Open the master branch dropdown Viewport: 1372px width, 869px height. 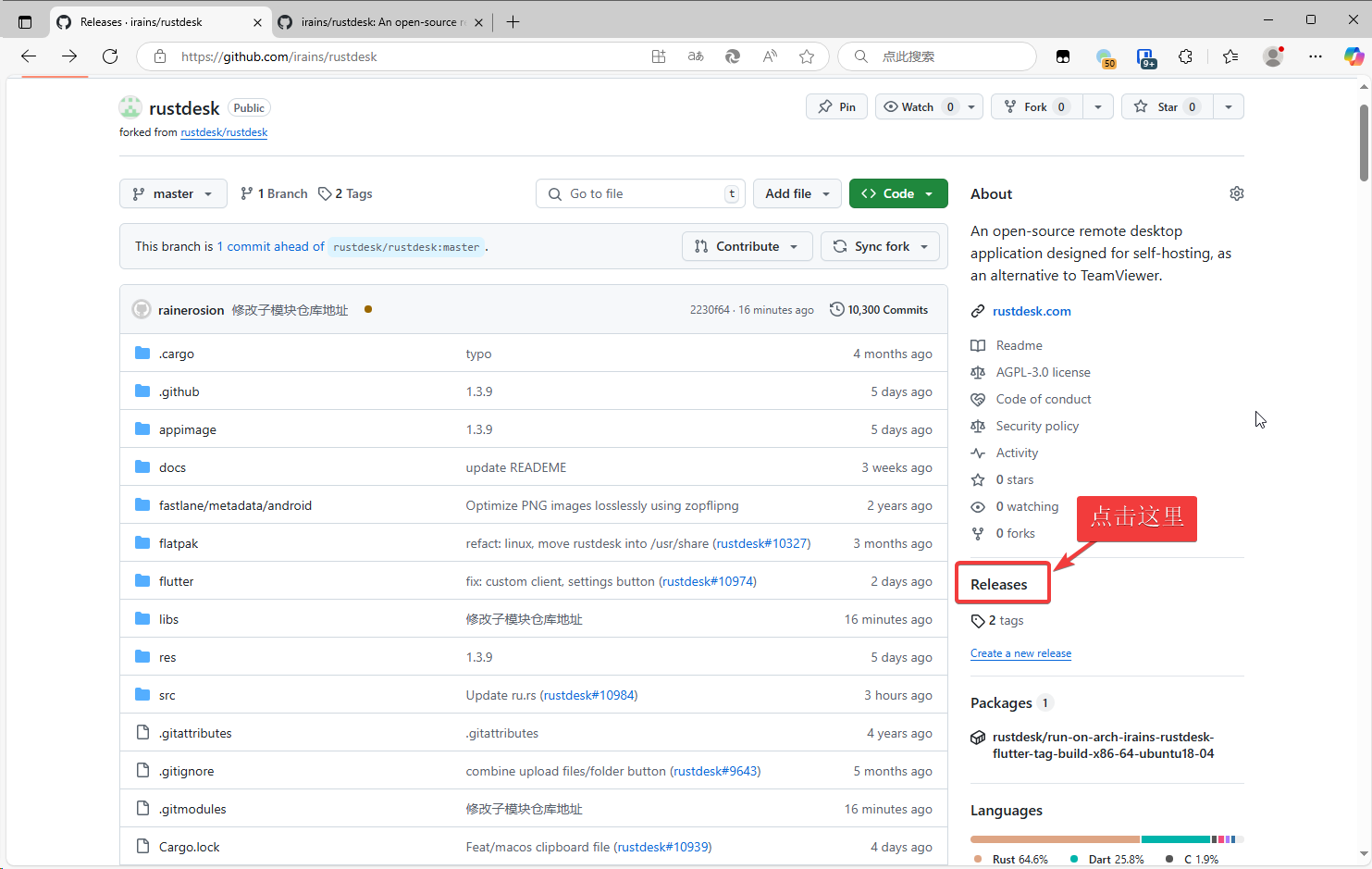173,193
